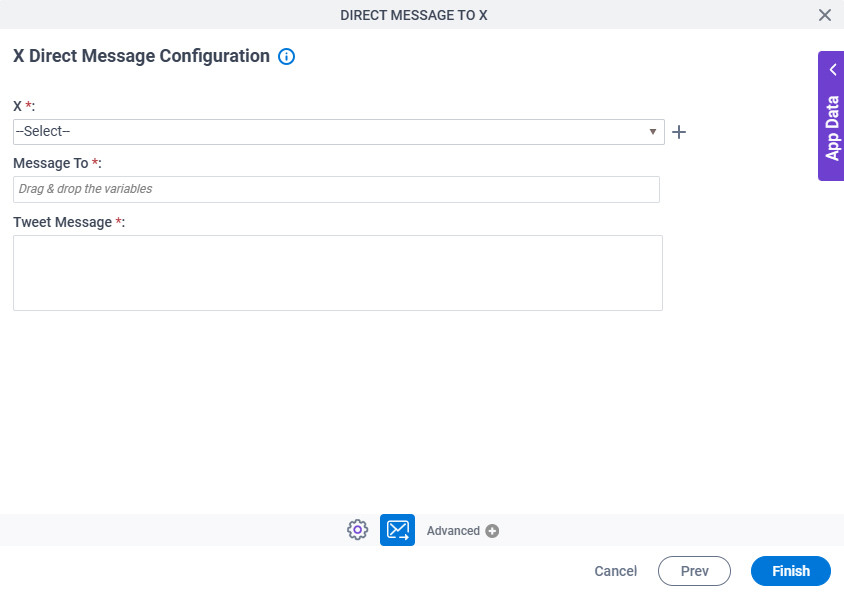Focus the Tweet Message text area

[x=337, y=273]
